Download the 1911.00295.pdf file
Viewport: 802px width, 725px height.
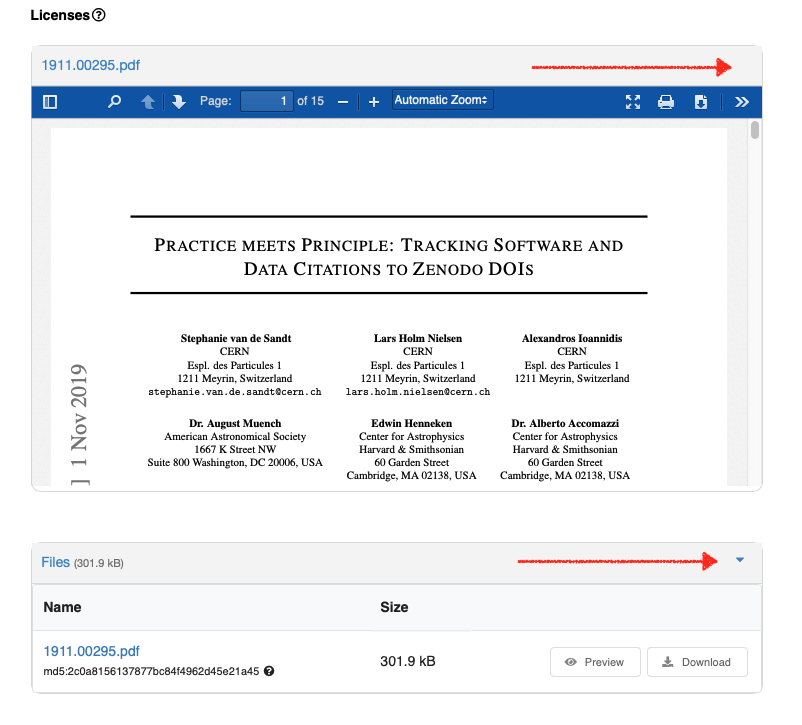[x=697, y=662]
